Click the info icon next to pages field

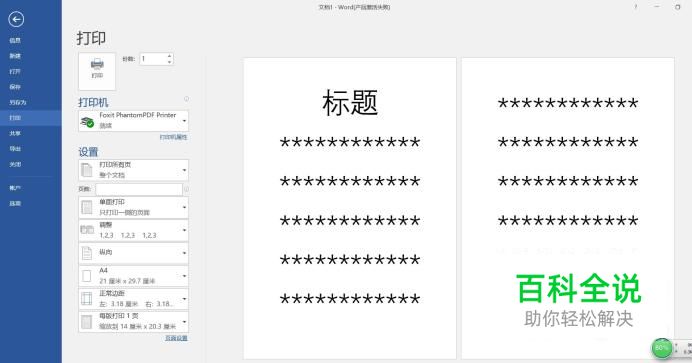(186, 189)
